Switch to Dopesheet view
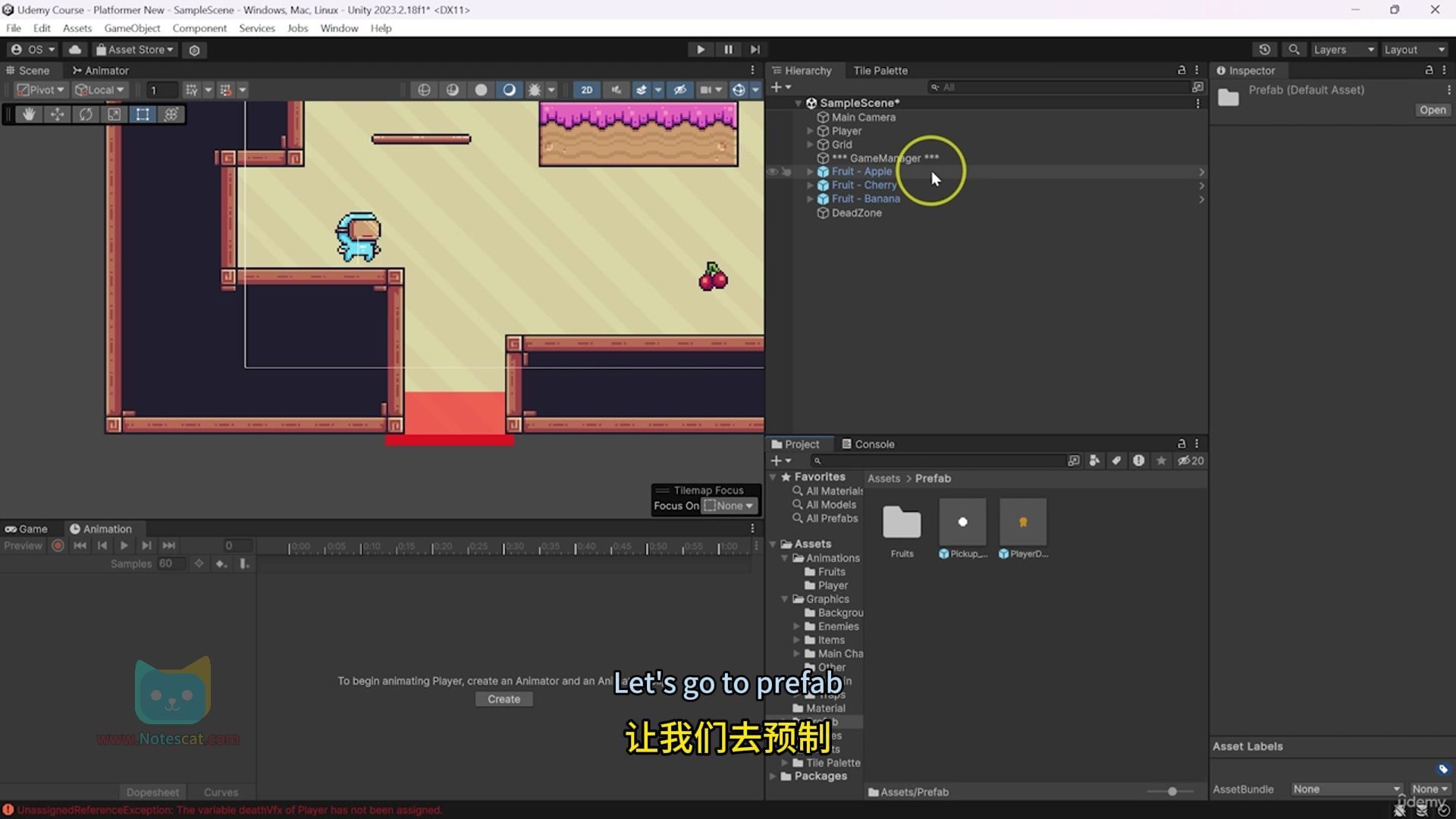Image resolution: width=1456 pixels, height=819 pixels. 152,792
